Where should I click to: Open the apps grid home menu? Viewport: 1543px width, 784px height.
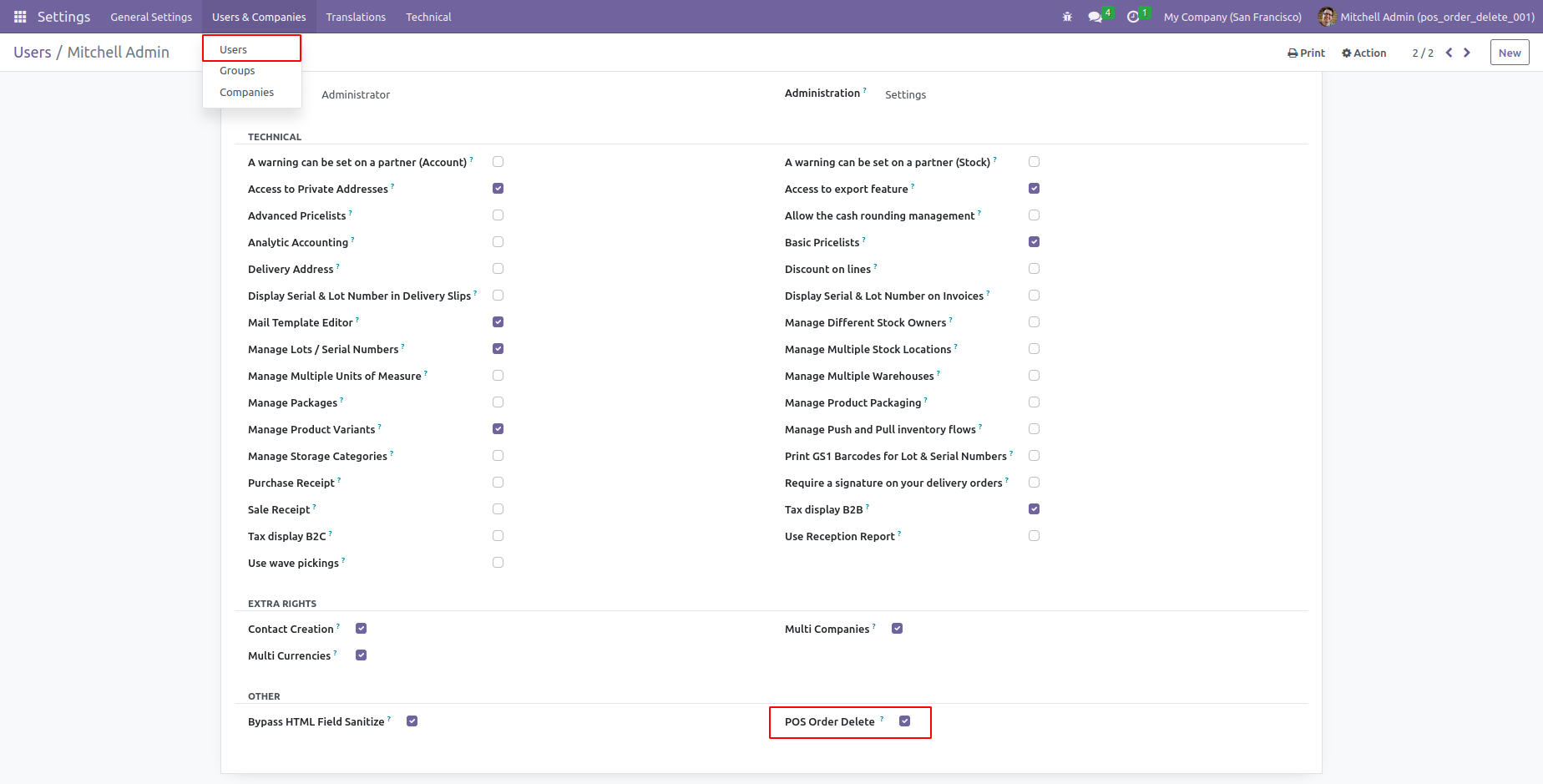(x=20, y=17)
